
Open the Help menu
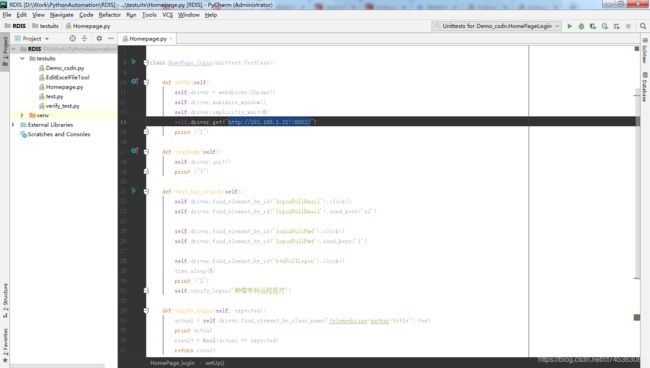click(x=211, y=15)
